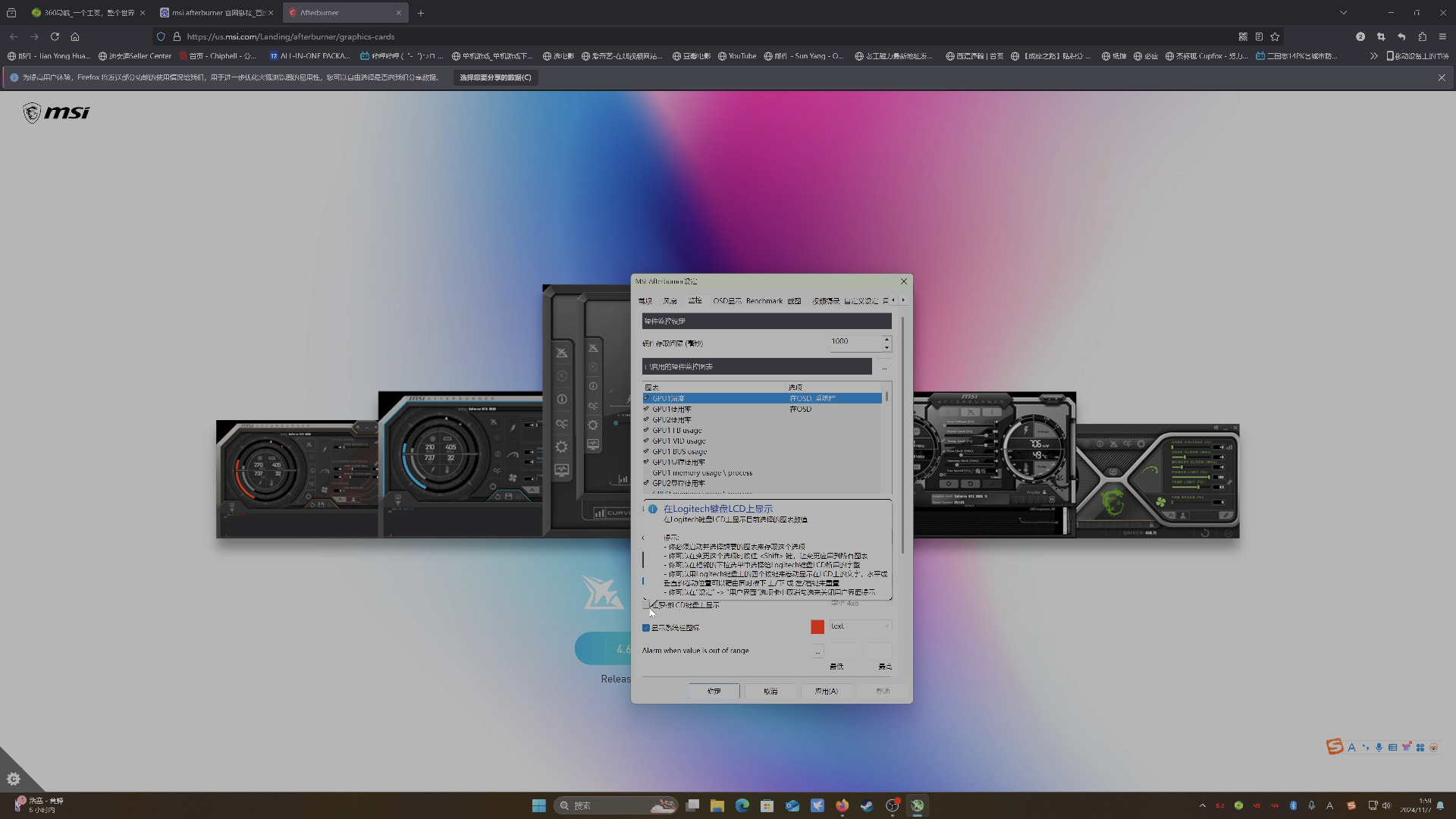Click the 选择您要分享的数据(C) notification button
This screenshot has width=1456, height=819.
pos(495,77)
